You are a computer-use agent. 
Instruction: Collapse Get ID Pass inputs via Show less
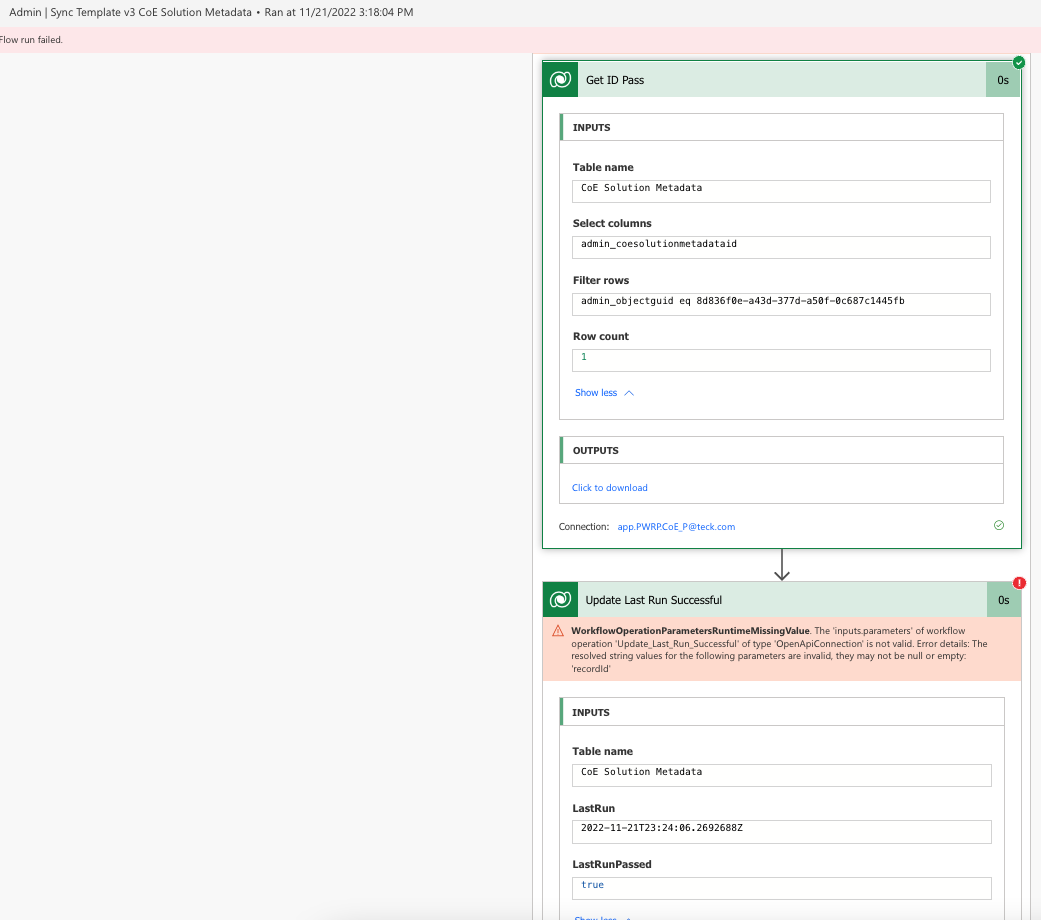click(597, 392)
